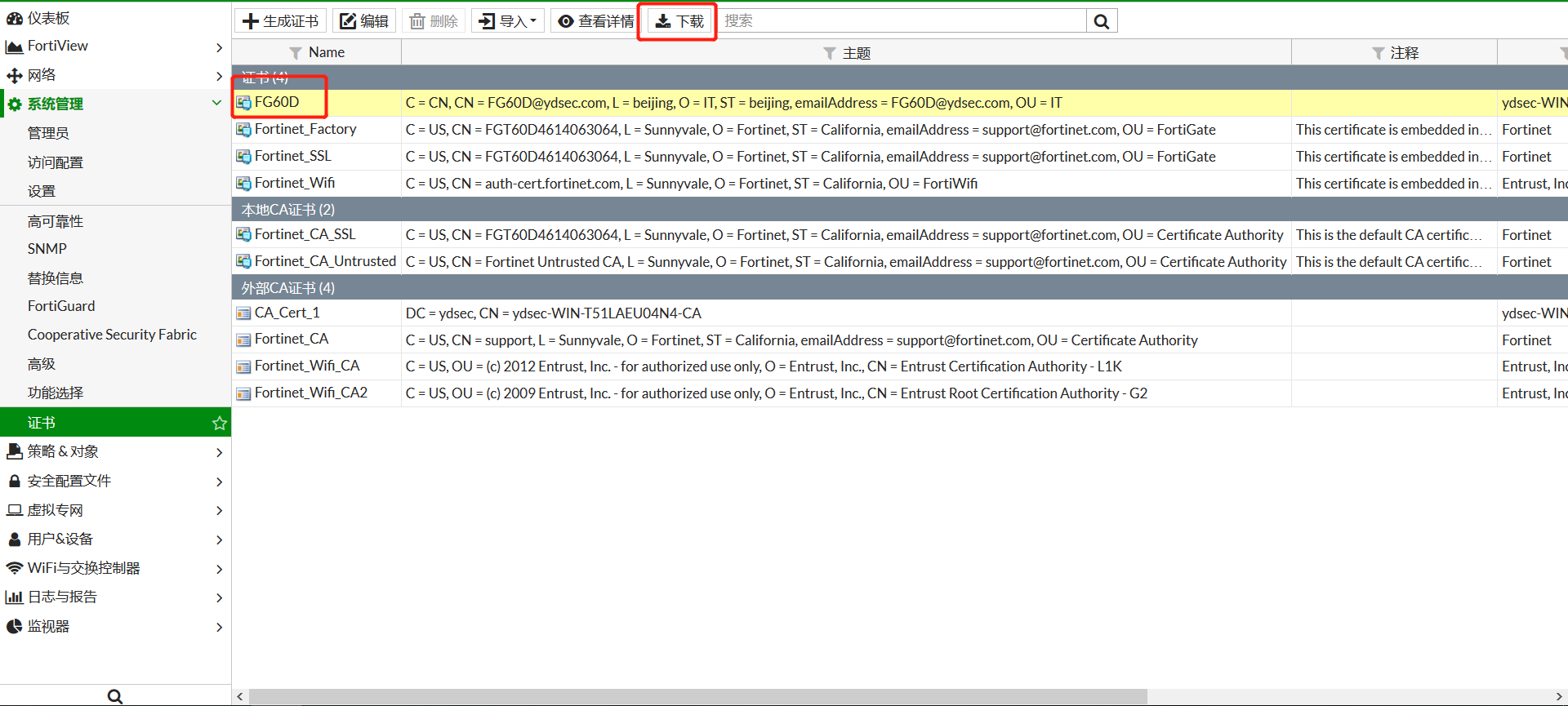Click the sidebar search magnifier icon
Screen dimensions: 1568x706
pyautogui.click(x=115, y=696)
